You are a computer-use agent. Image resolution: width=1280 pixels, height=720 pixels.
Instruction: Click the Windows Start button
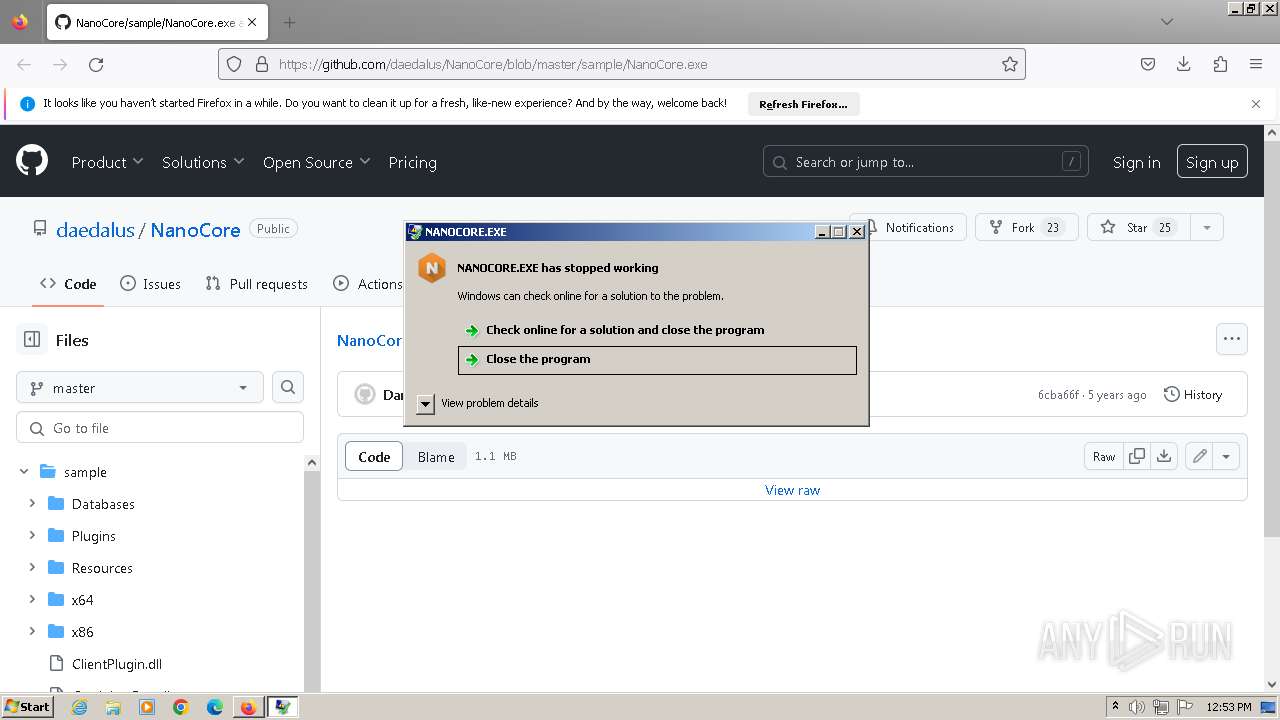(x=28, y=707)
